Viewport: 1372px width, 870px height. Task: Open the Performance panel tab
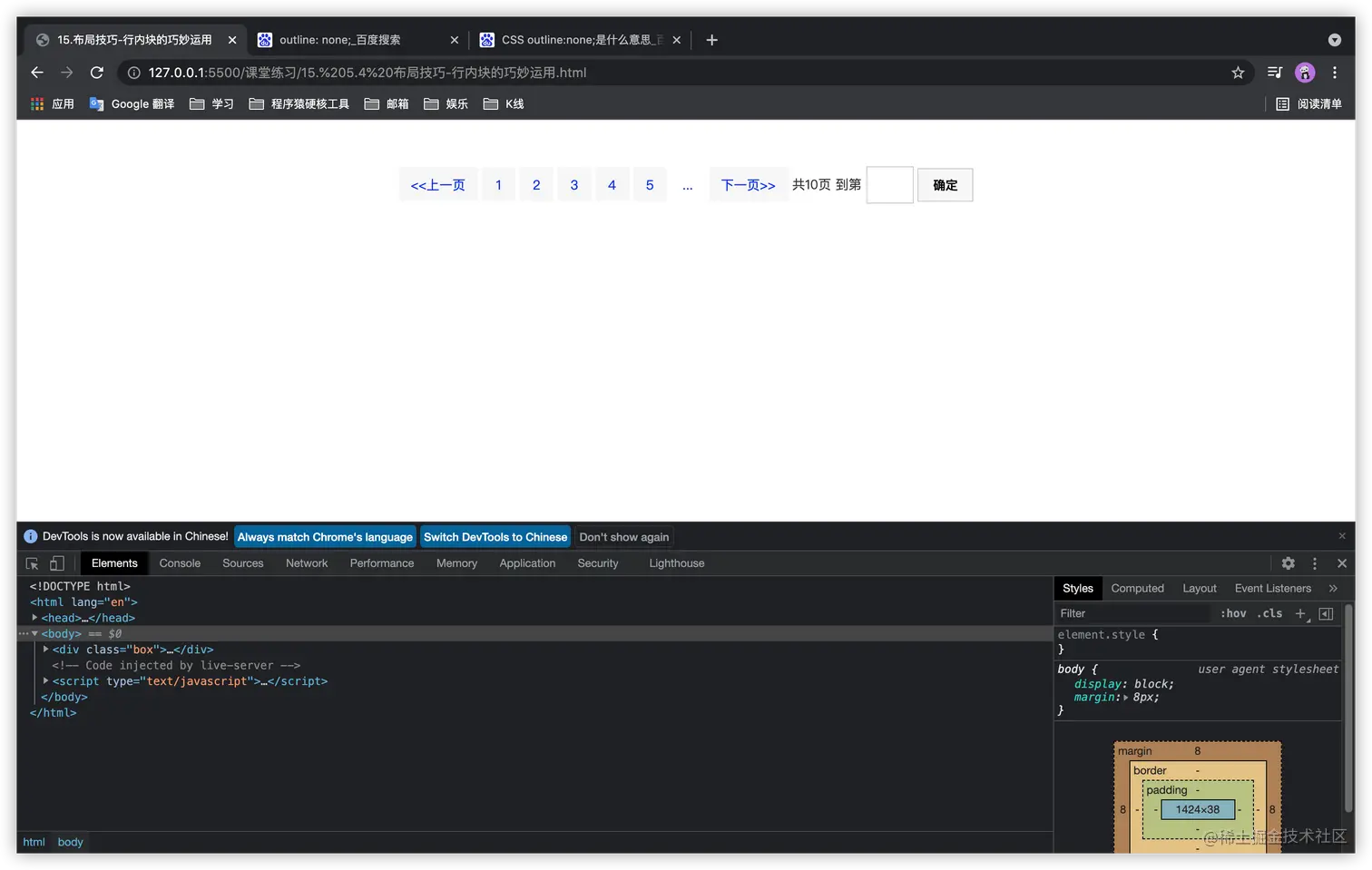[x=382, y=563]
